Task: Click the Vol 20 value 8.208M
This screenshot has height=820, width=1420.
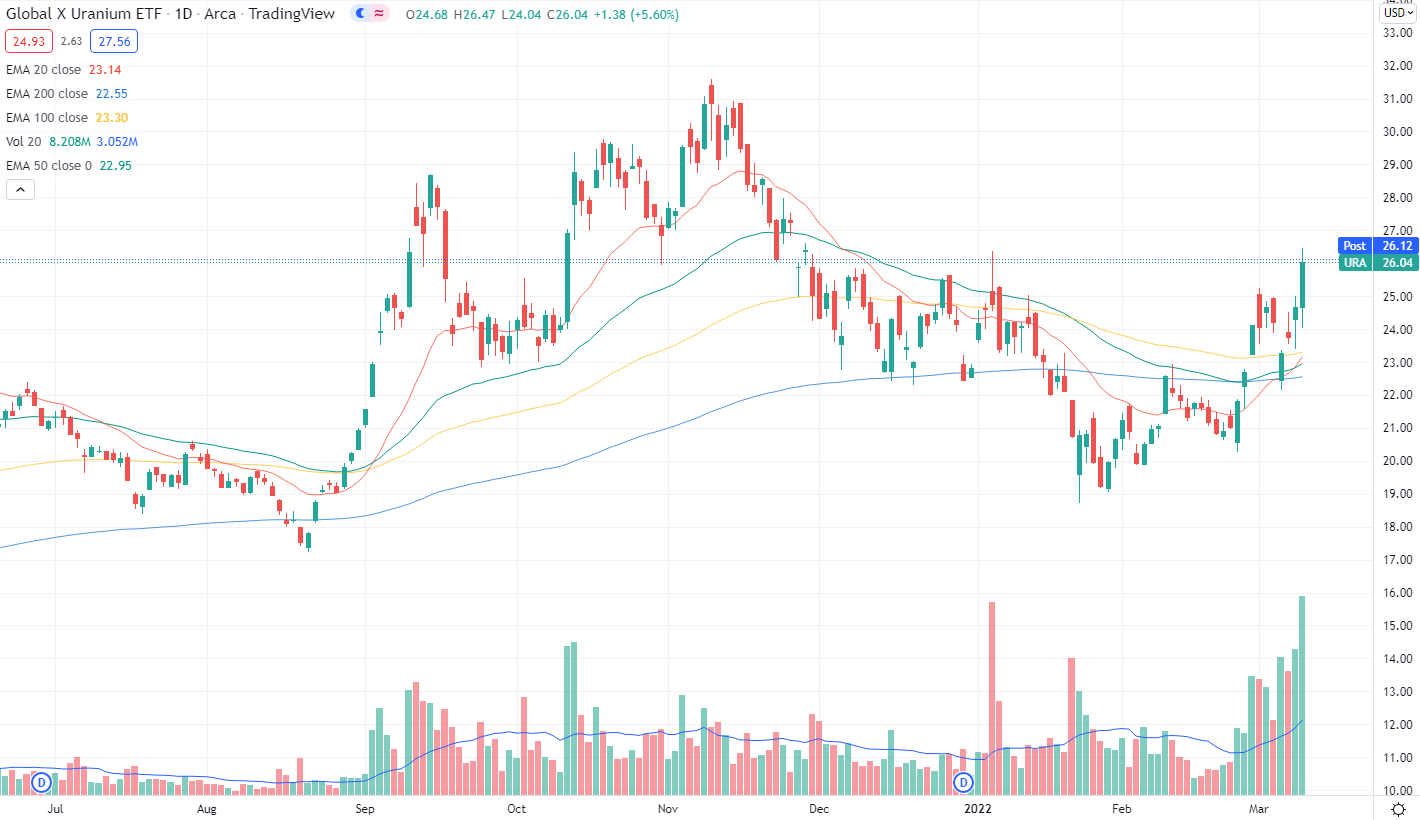Action: (x=71, y=141)
